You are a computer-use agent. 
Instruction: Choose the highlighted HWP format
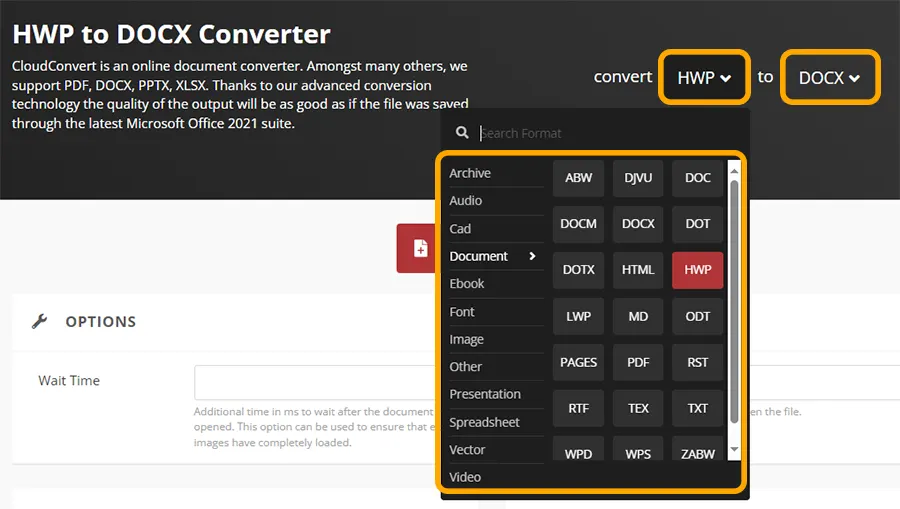(698, 270)
